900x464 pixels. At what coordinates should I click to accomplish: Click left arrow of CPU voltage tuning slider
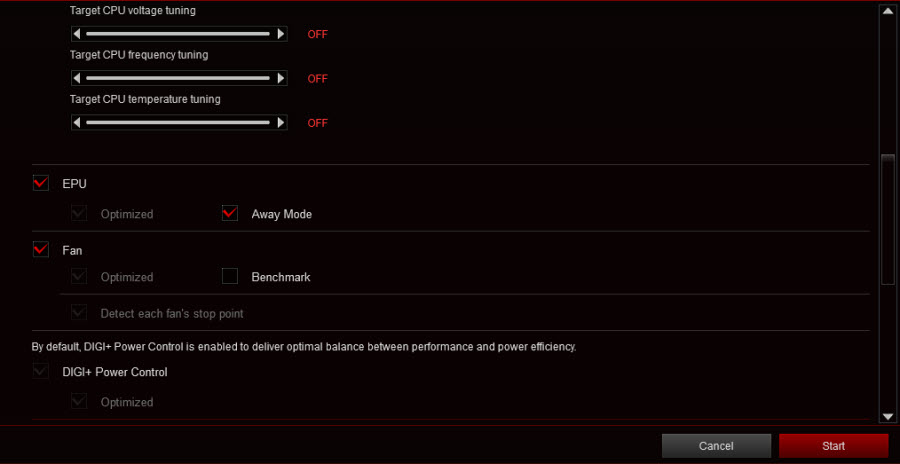pyautogui.click(x=77, y=34)
